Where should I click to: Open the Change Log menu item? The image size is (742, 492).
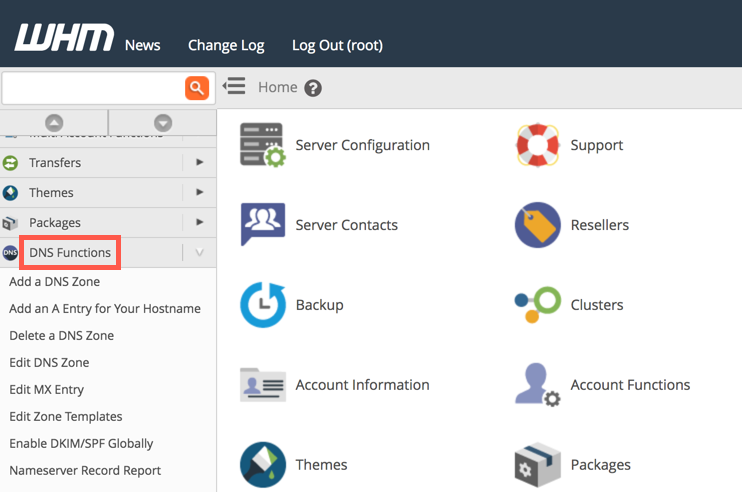point(226,45)
